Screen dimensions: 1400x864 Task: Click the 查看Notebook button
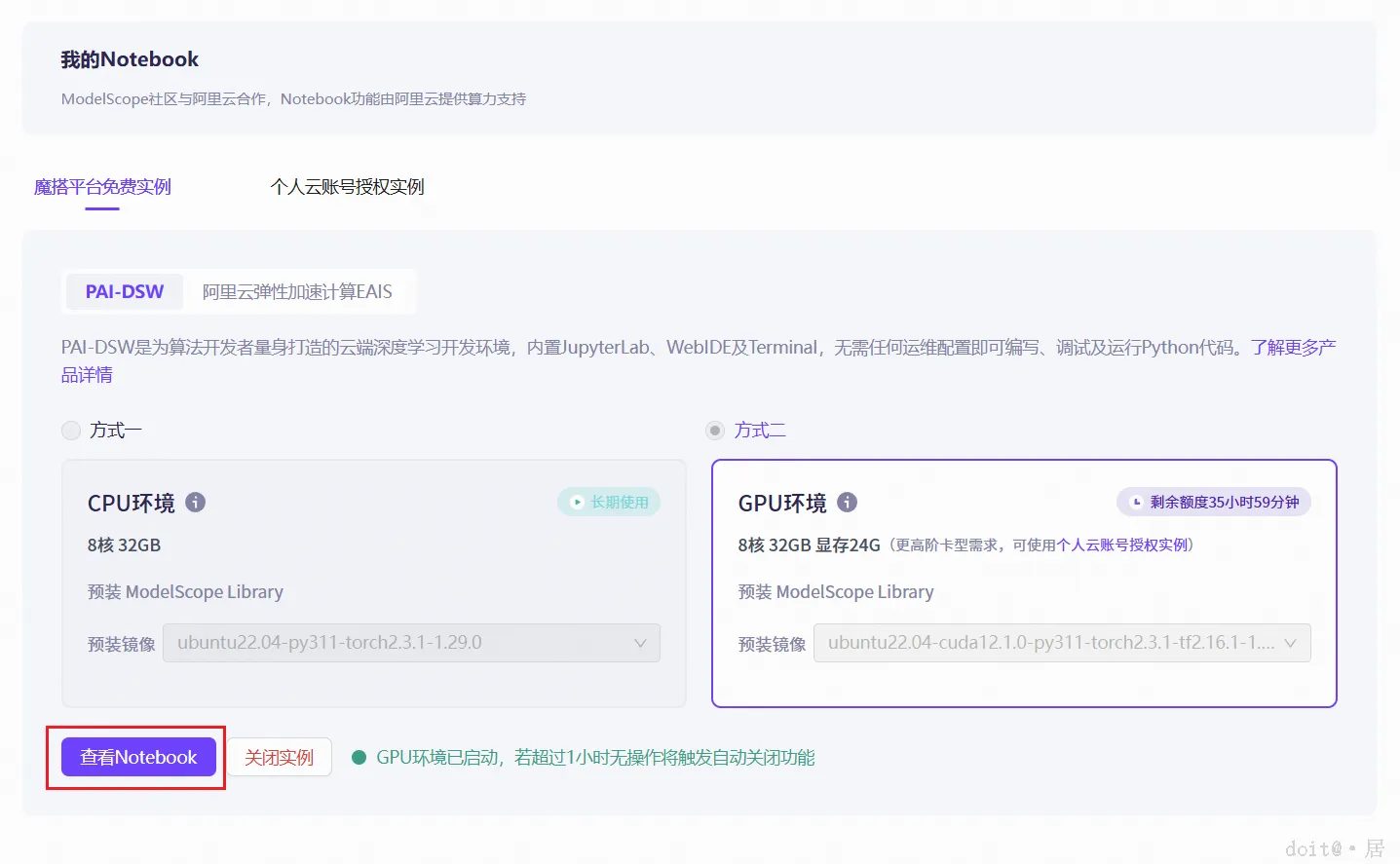[x=136, y=757]
